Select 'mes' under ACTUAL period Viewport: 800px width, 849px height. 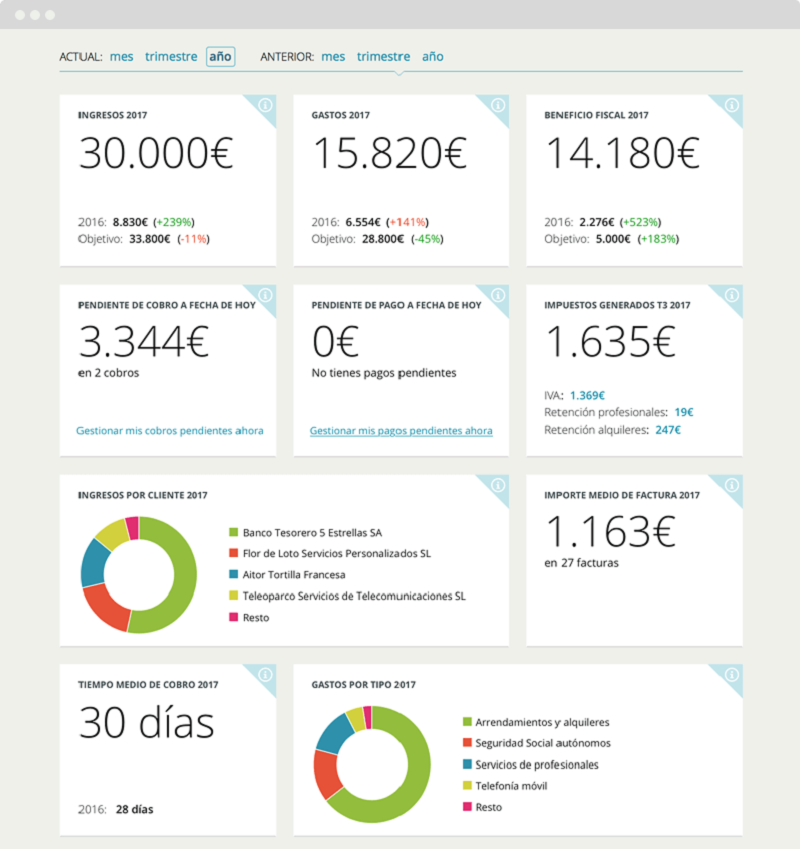121,57
